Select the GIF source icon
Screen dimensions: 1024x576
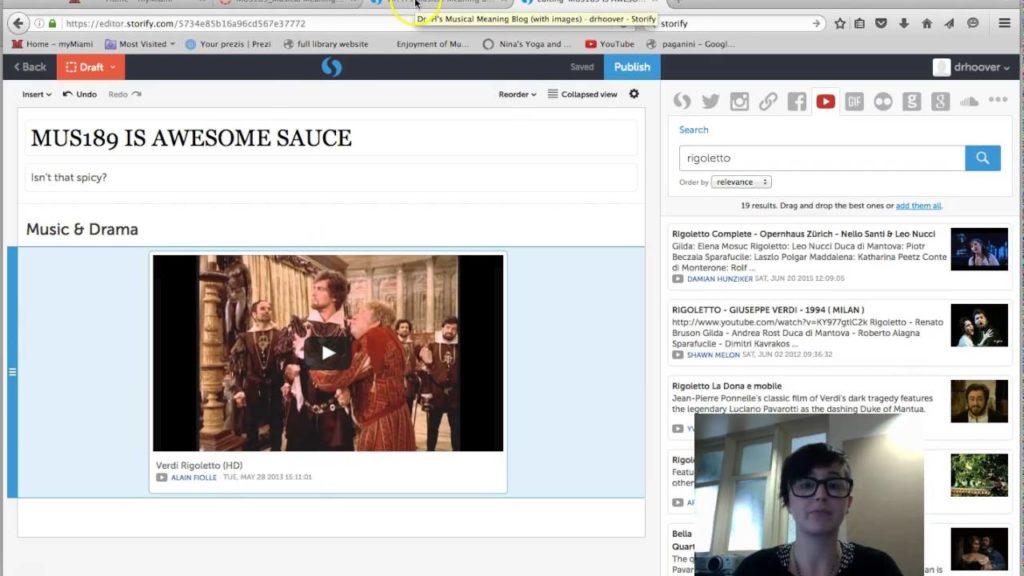pyautogui.click(x=854, y=101)
